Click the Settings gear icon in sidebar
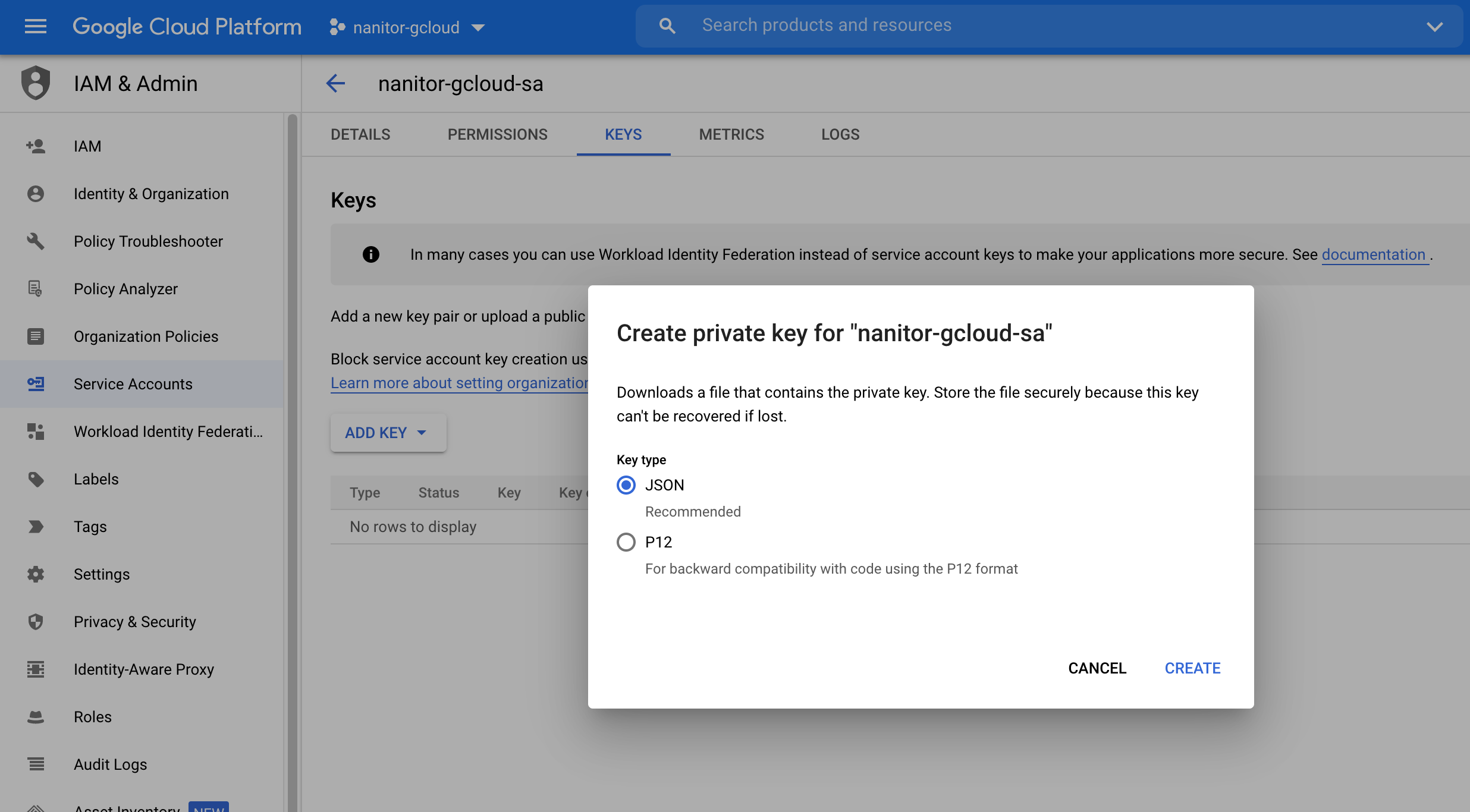Image resolution: width=1470 pixels, height=812 pixels. tap(36, 574)
